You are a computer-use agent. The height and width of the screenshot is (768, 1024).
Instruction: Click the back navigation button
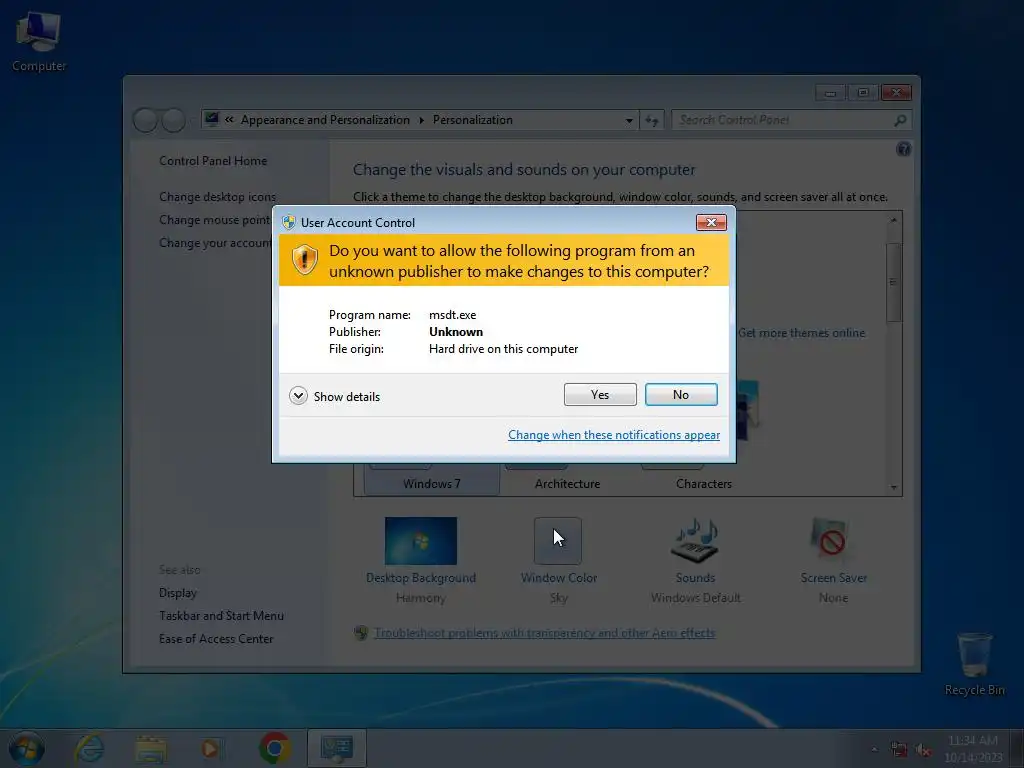pyautogui.click(x=145, y=120)
